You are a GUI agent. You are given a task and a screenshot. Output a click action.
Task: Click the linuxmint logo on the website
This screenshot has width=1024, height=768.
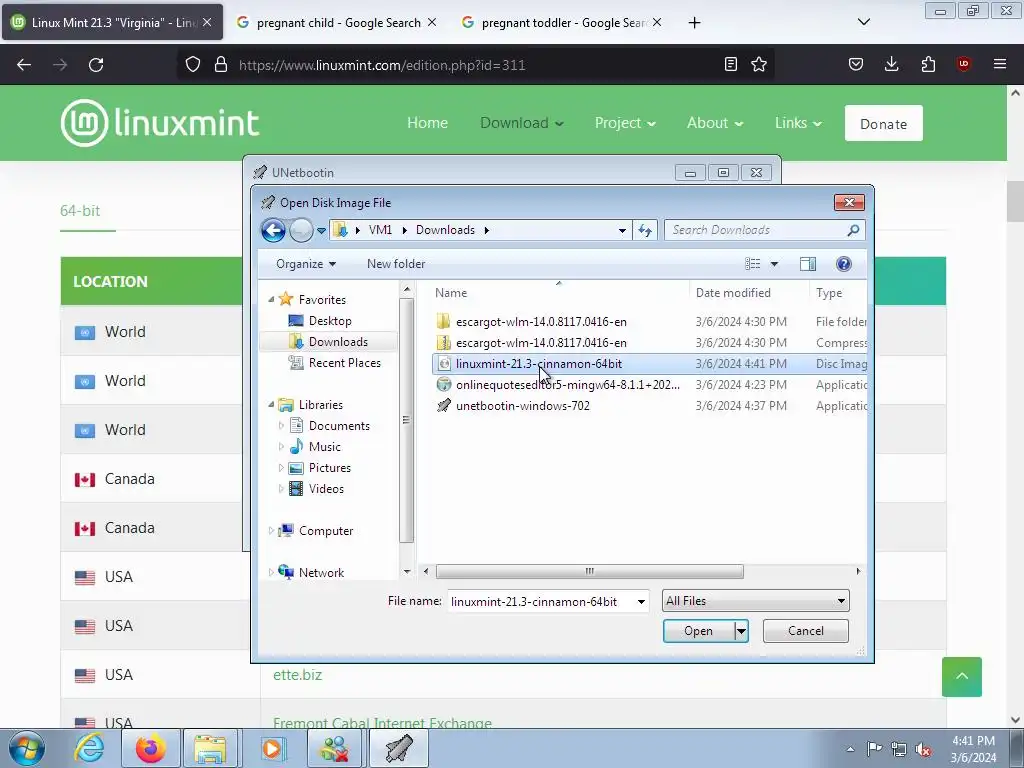point(160,123)
